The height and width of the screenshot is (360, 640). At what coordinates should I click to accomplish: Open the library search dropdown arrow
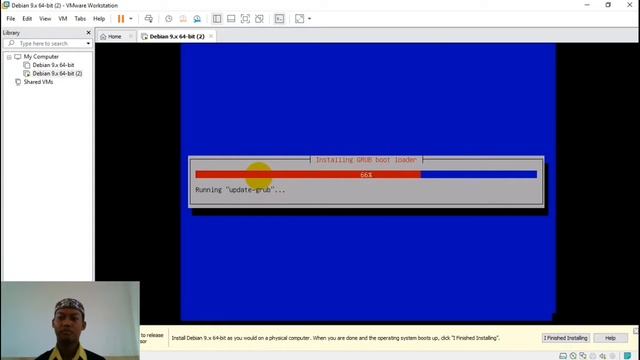[x=88, y=43]
